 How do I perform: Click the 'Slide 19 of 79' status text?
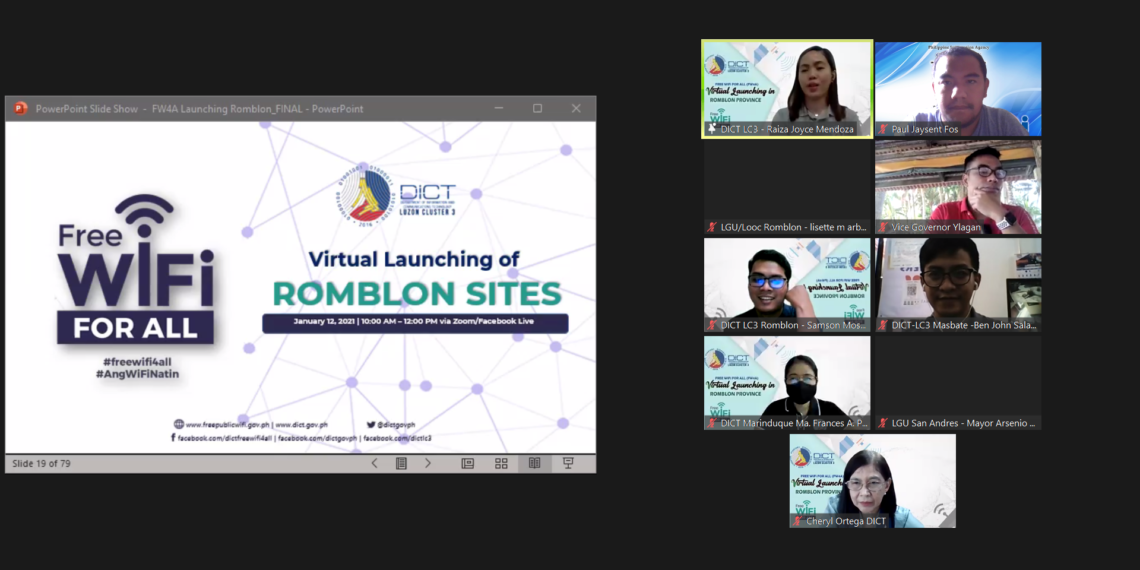click(x=41, y=463)
